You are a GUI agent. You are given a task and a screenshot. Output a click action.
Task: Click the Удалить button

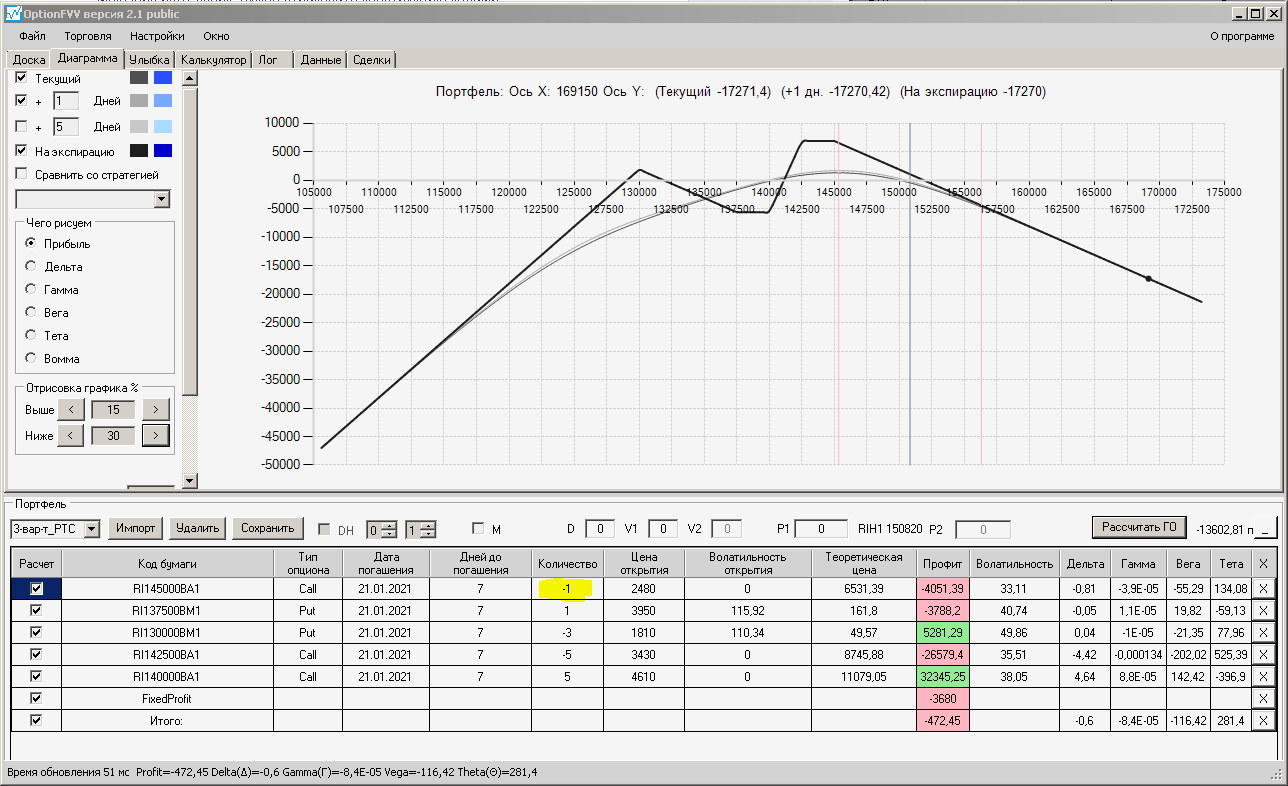point(197,528)
